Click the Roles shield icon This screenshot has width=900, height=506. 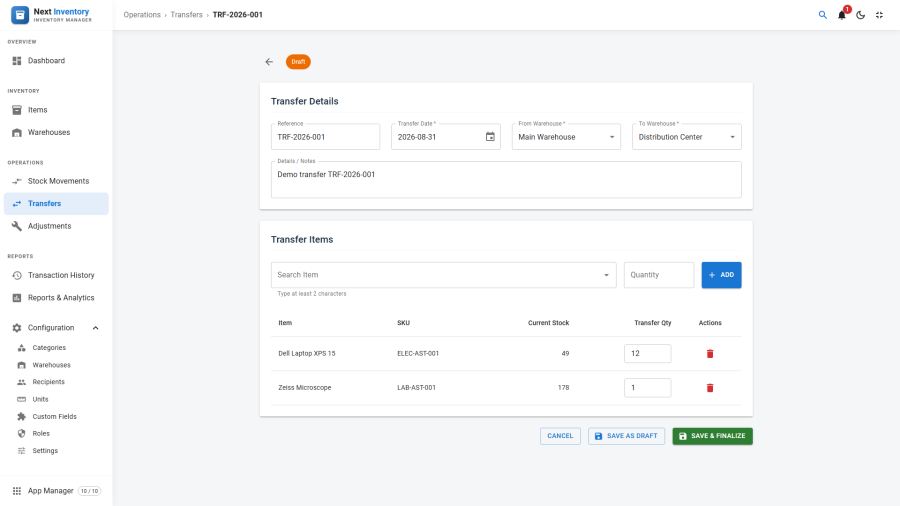click(21, 434)
